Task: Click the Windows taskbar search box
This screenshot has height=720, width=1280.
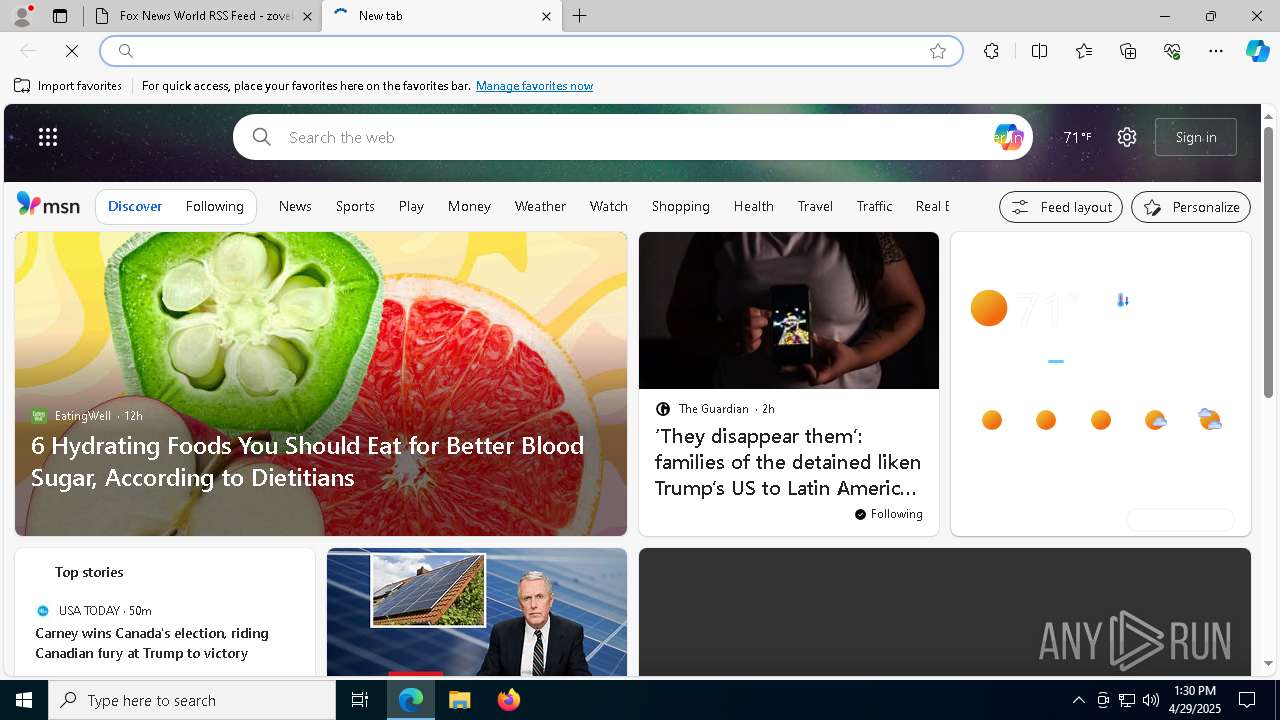Action: pyautogui.click(x=192, y=700)
